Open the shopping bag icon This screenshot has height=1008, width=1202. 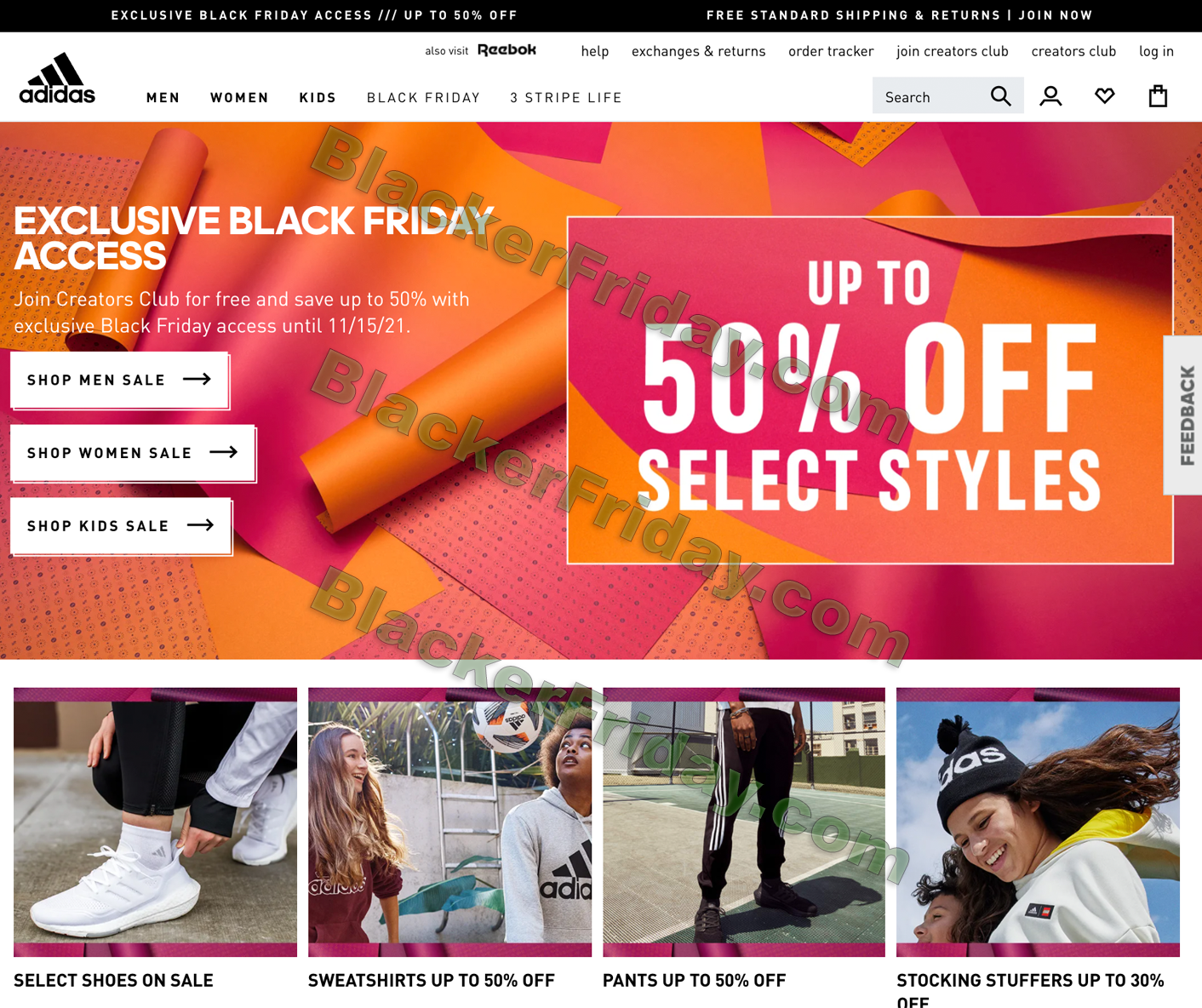pyautogui.click(x=1158, y=96)
